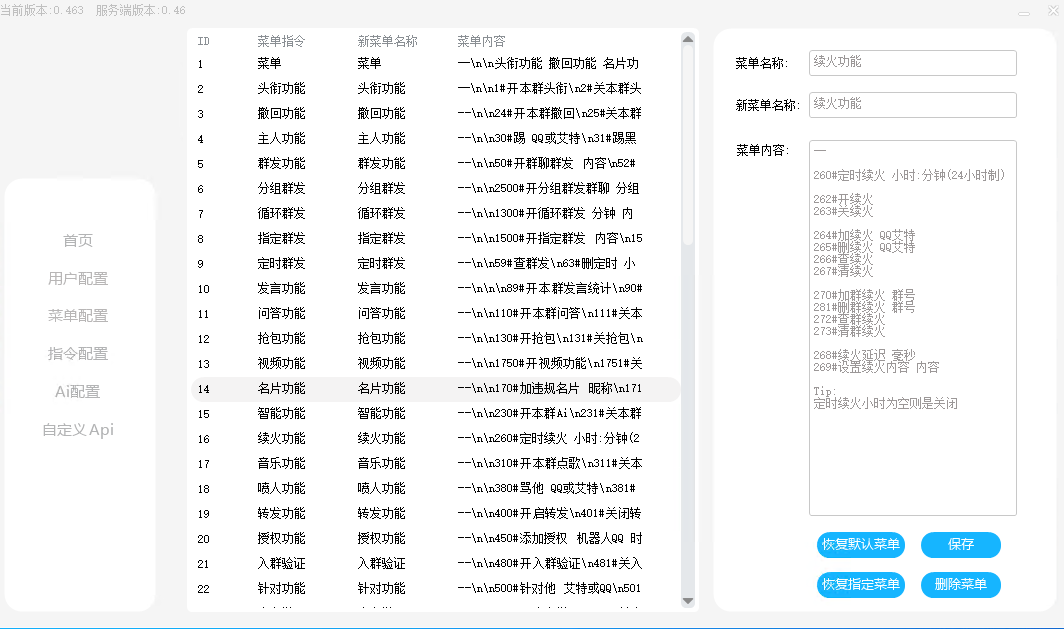Select the 授权功能 row
This screenshot has width=1064, height=629.
pos(436,539)
